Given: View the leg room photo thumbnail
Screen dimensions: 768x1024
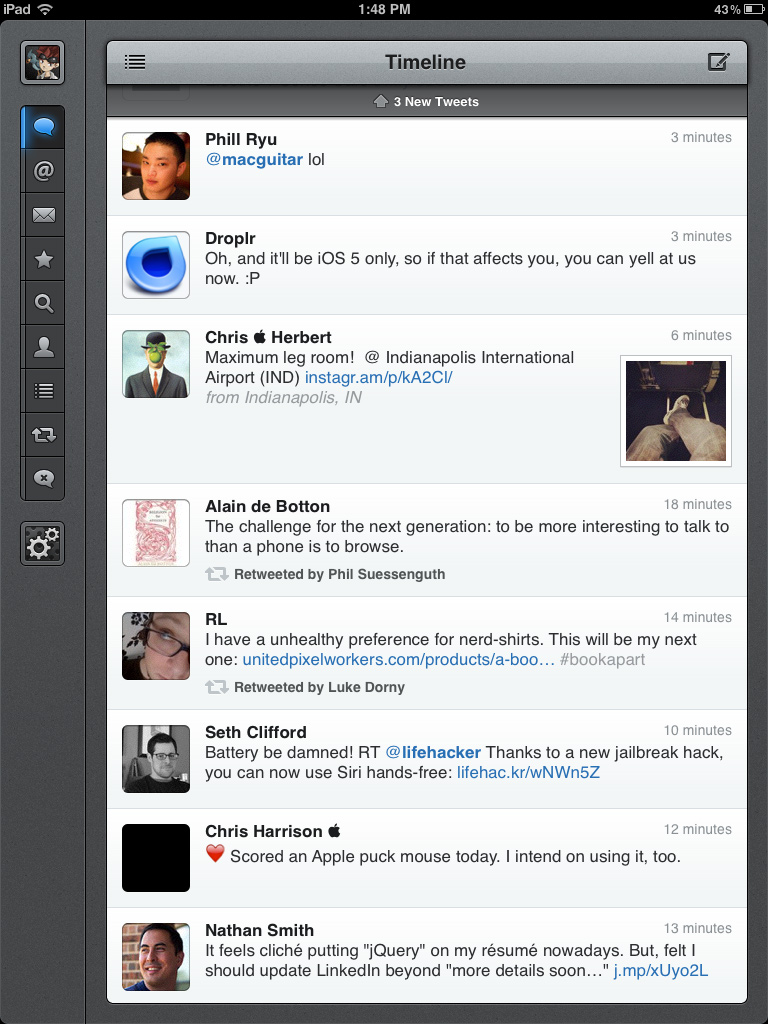Looking at the screenshot, I should 675,411.
